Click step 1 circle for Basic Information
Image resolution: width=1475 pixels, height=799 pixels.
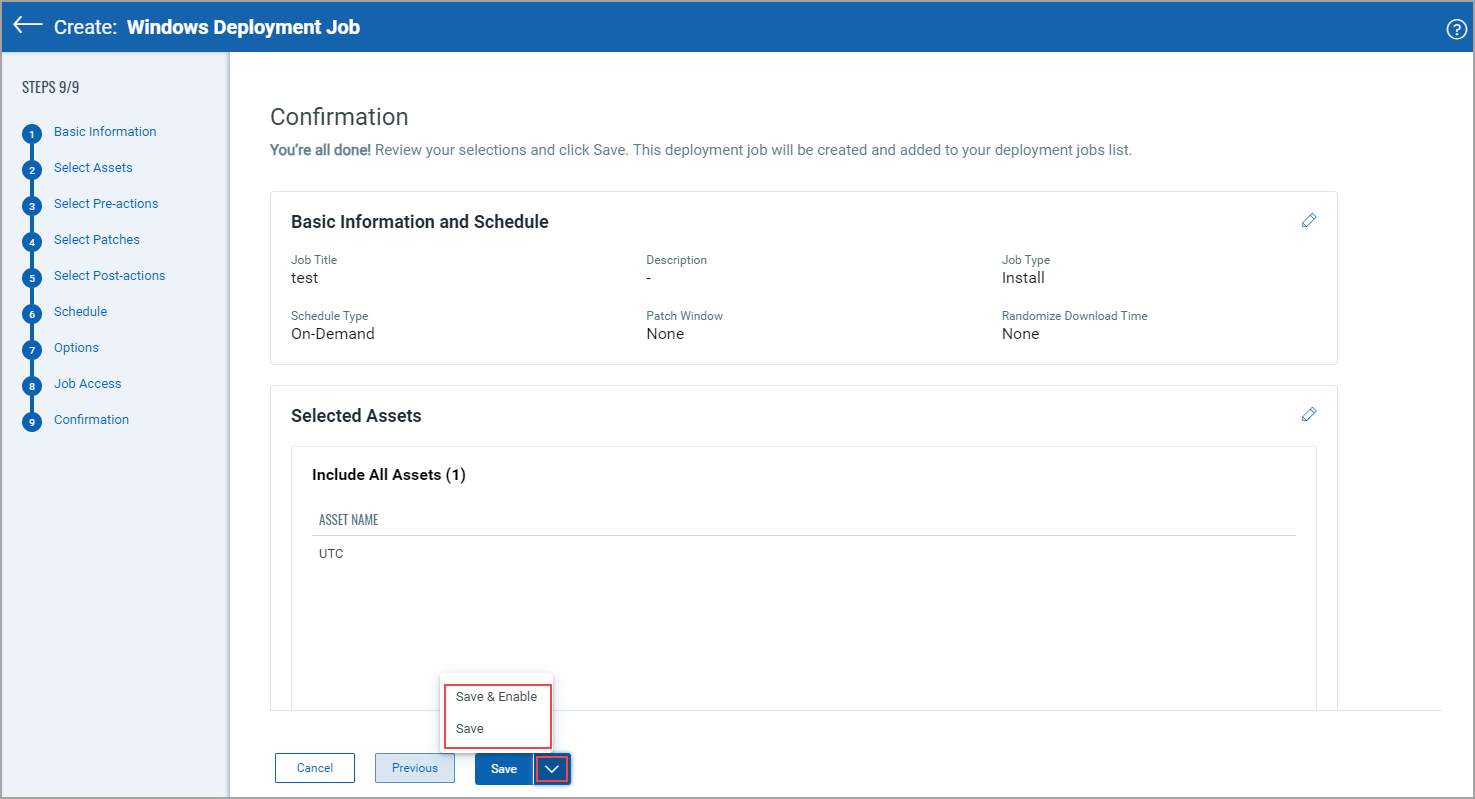pos(32,134)
